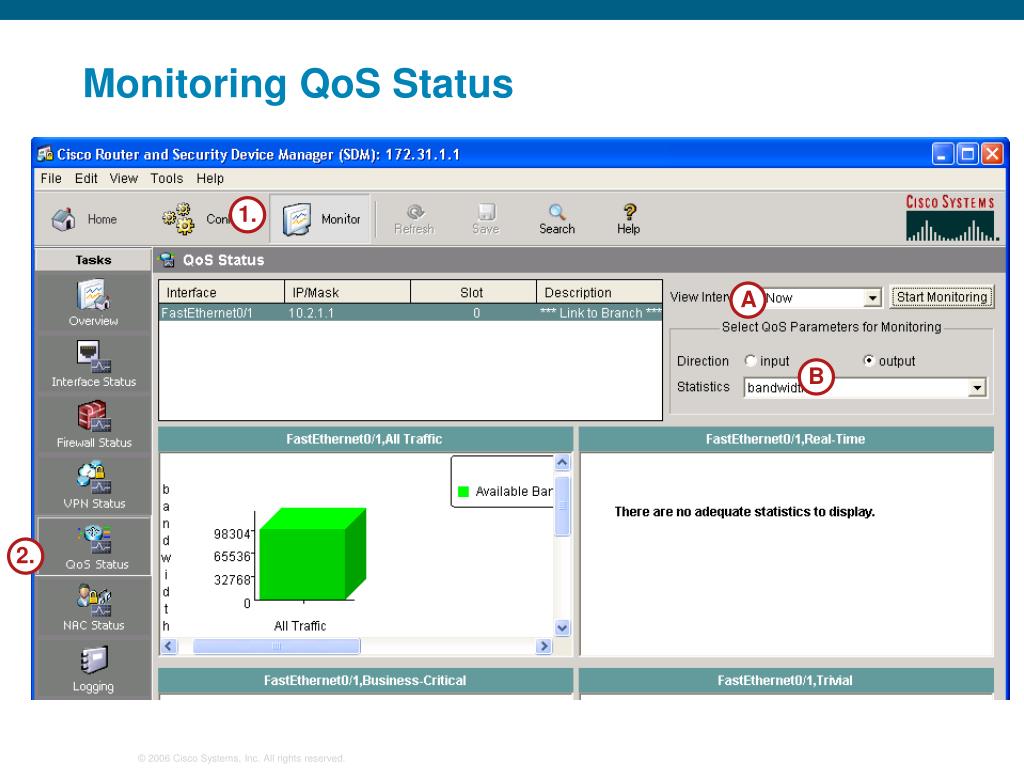Open the Edit menu
The width and height of the screenshot is (1024, 768).
(x=86, y=178)
